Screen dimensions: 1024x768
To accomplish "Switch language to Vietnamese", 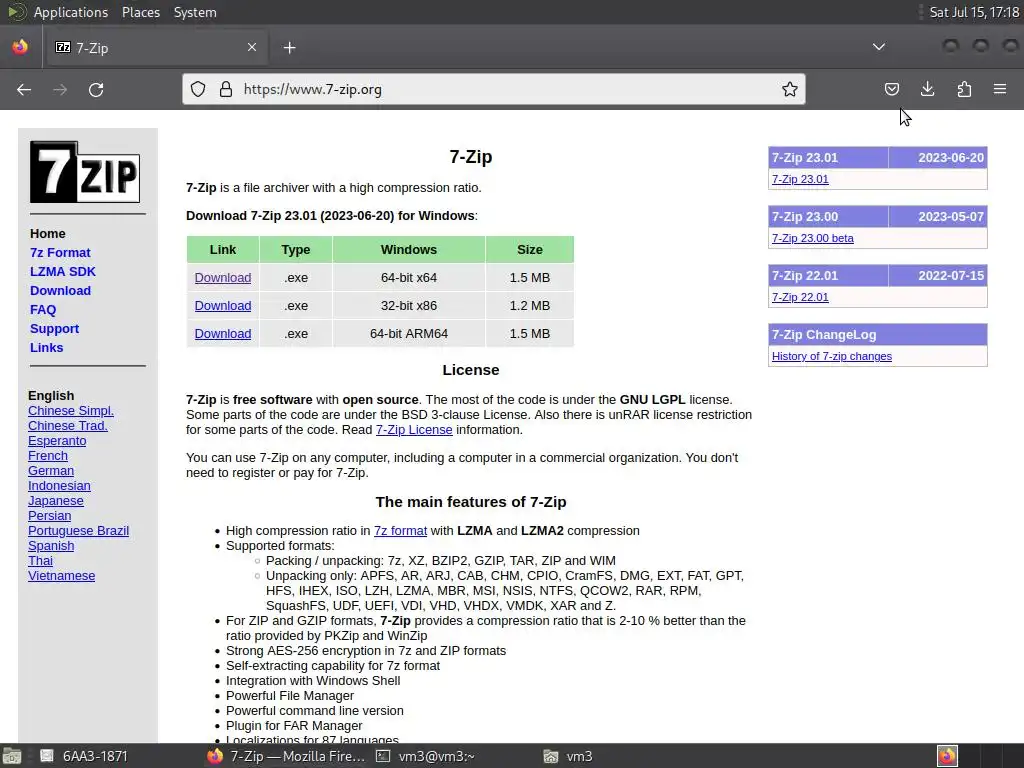I will [x=61, y=576].
